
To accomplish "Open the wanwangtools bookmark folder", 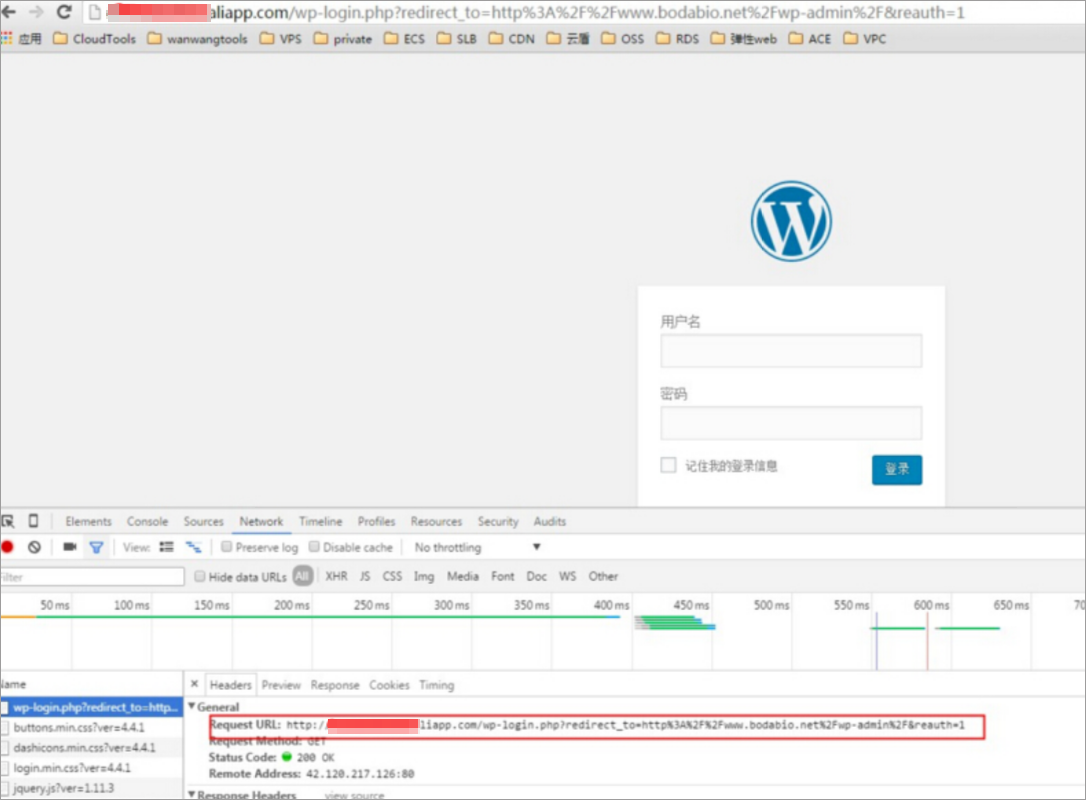I will tap(197, 39).
